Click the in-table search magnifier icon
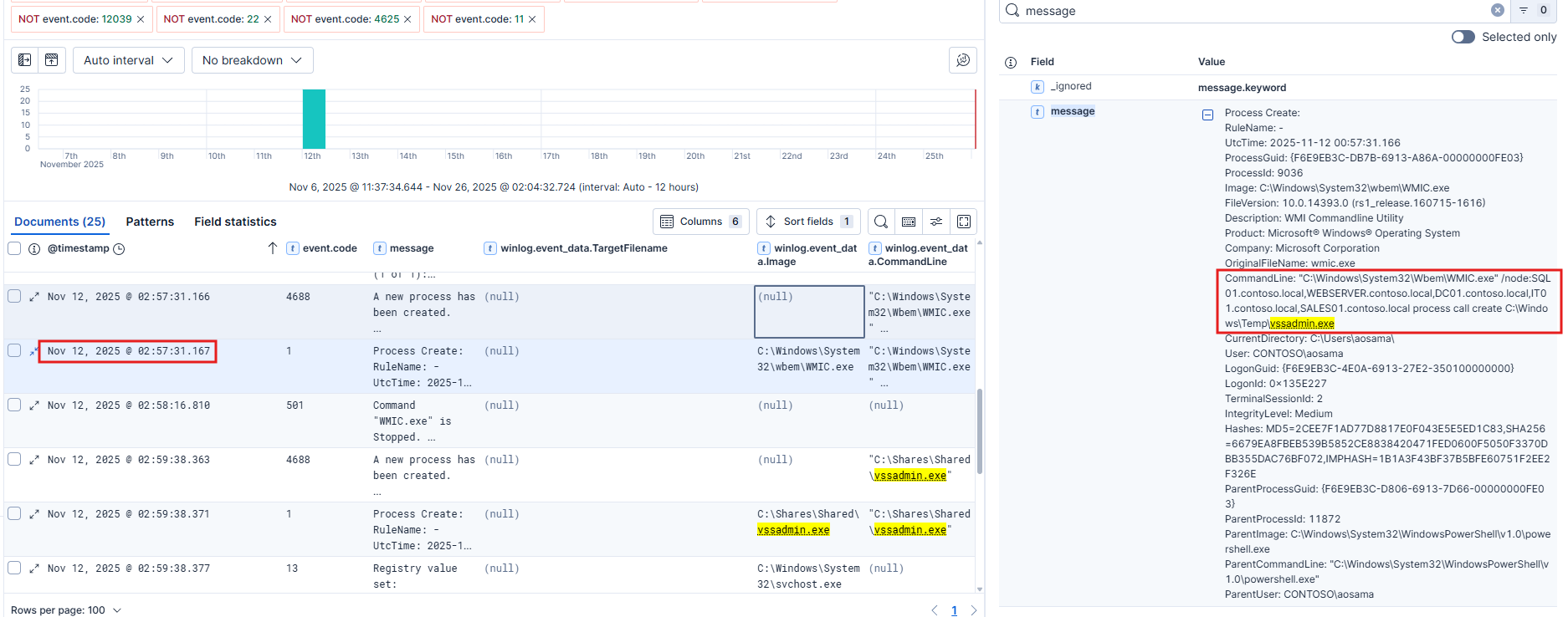Screen dimensions: 1568x617 [881, 222]
